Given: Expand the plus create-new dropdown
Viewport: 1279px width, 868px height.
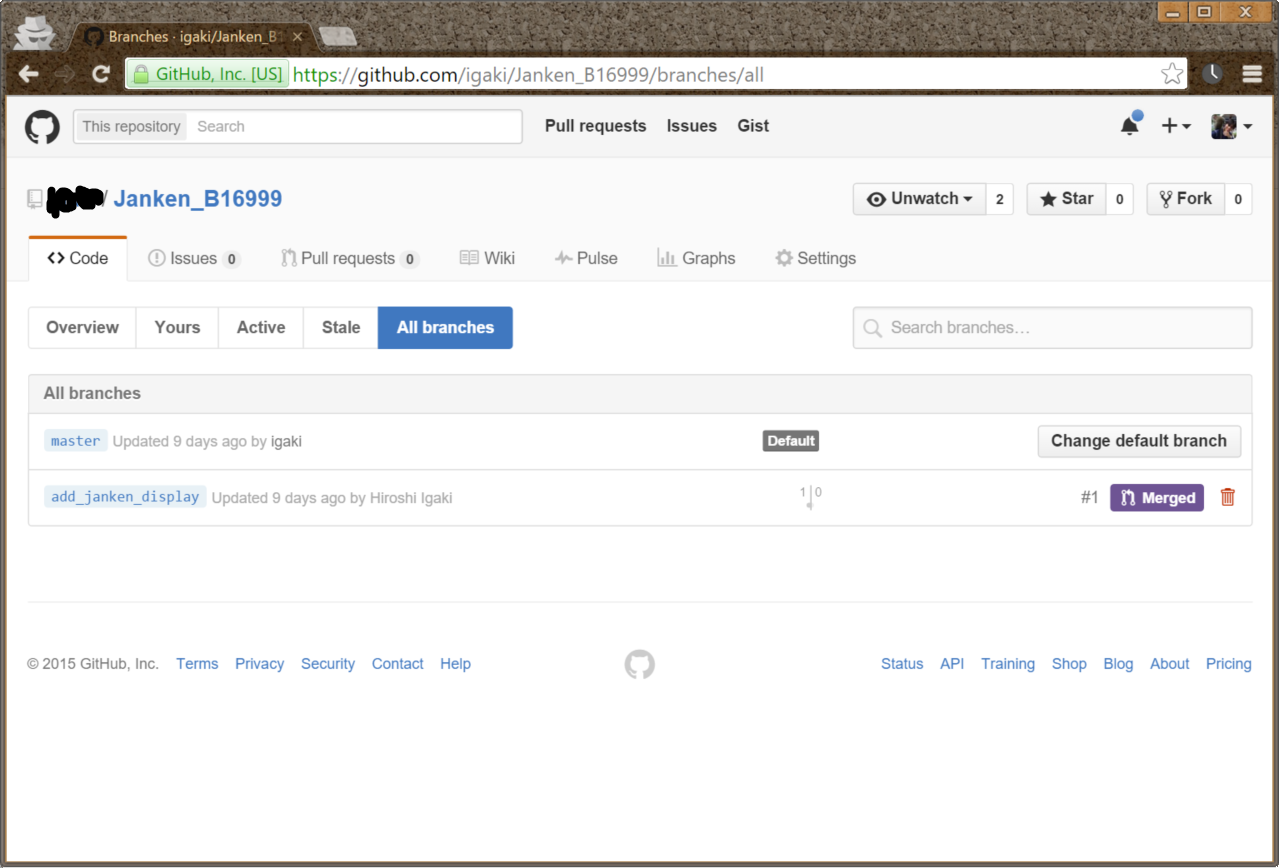Looking at the screenshot, I should click(1175, 126).
